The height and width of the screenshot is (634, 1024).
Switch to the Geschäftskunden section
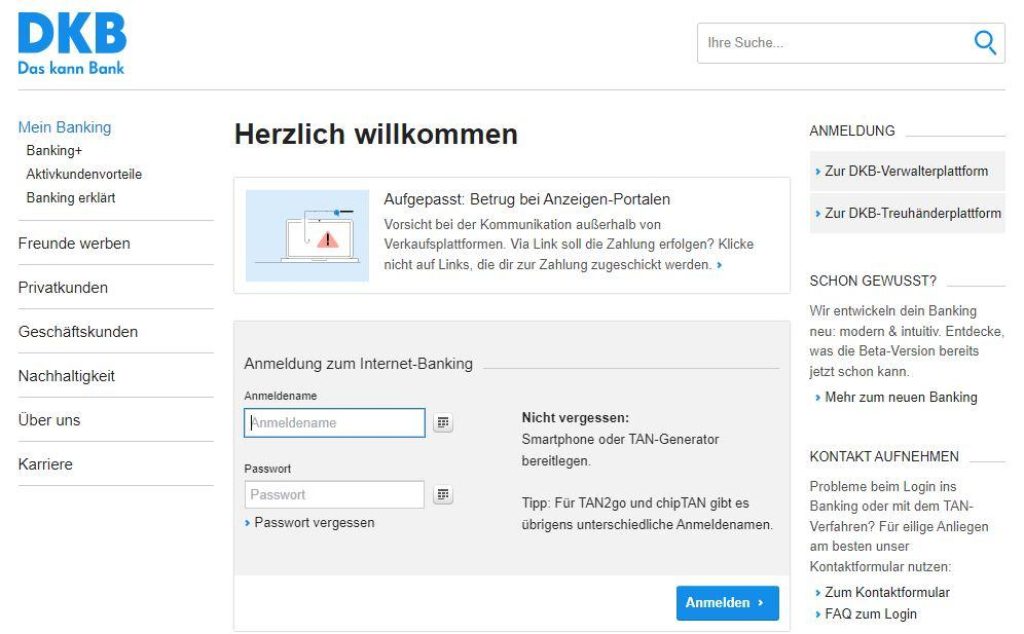click(x=77, y=331)
